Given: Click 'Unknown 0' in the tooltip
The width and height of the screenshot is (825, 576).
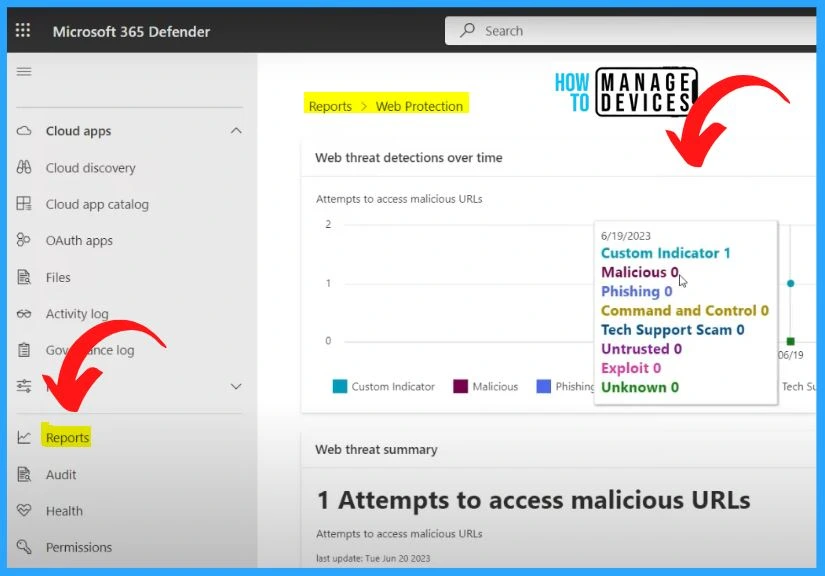Looking at the screenshot, I should pyautogui.click(x=640, y=387).
